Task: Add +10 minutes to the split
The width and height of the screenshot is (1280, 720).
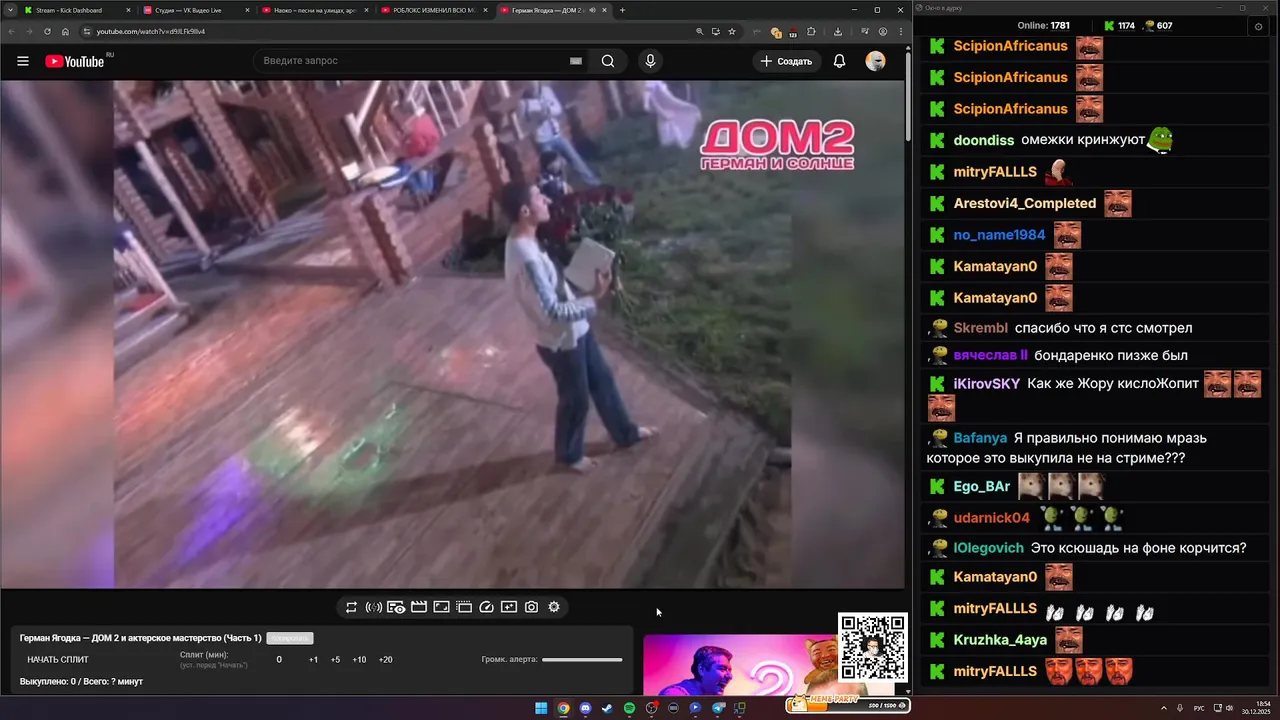Action: point(359,660)
